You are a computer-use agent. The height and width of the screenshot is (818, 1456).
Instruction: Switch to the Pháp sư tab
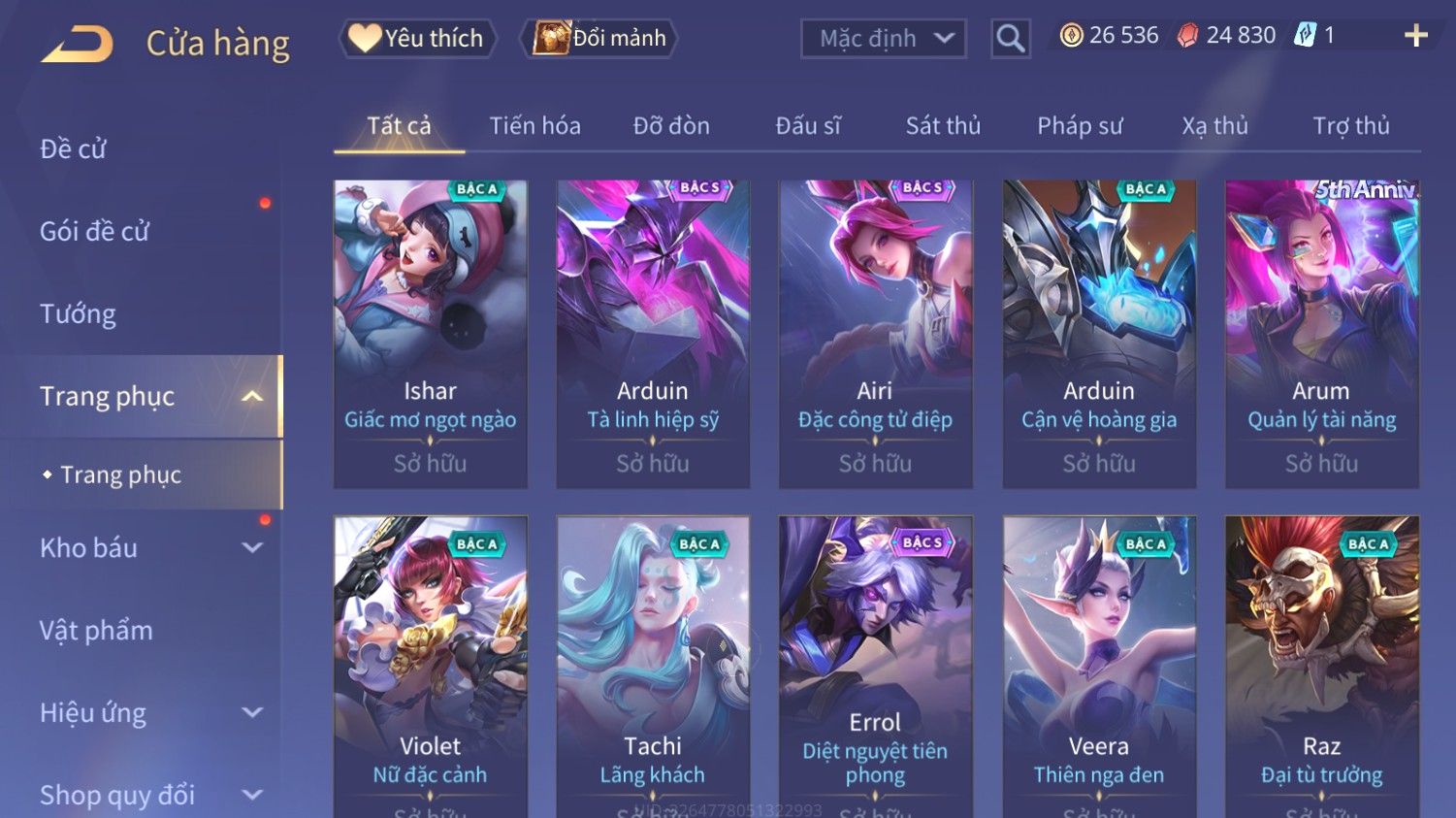pos(1080,126)
